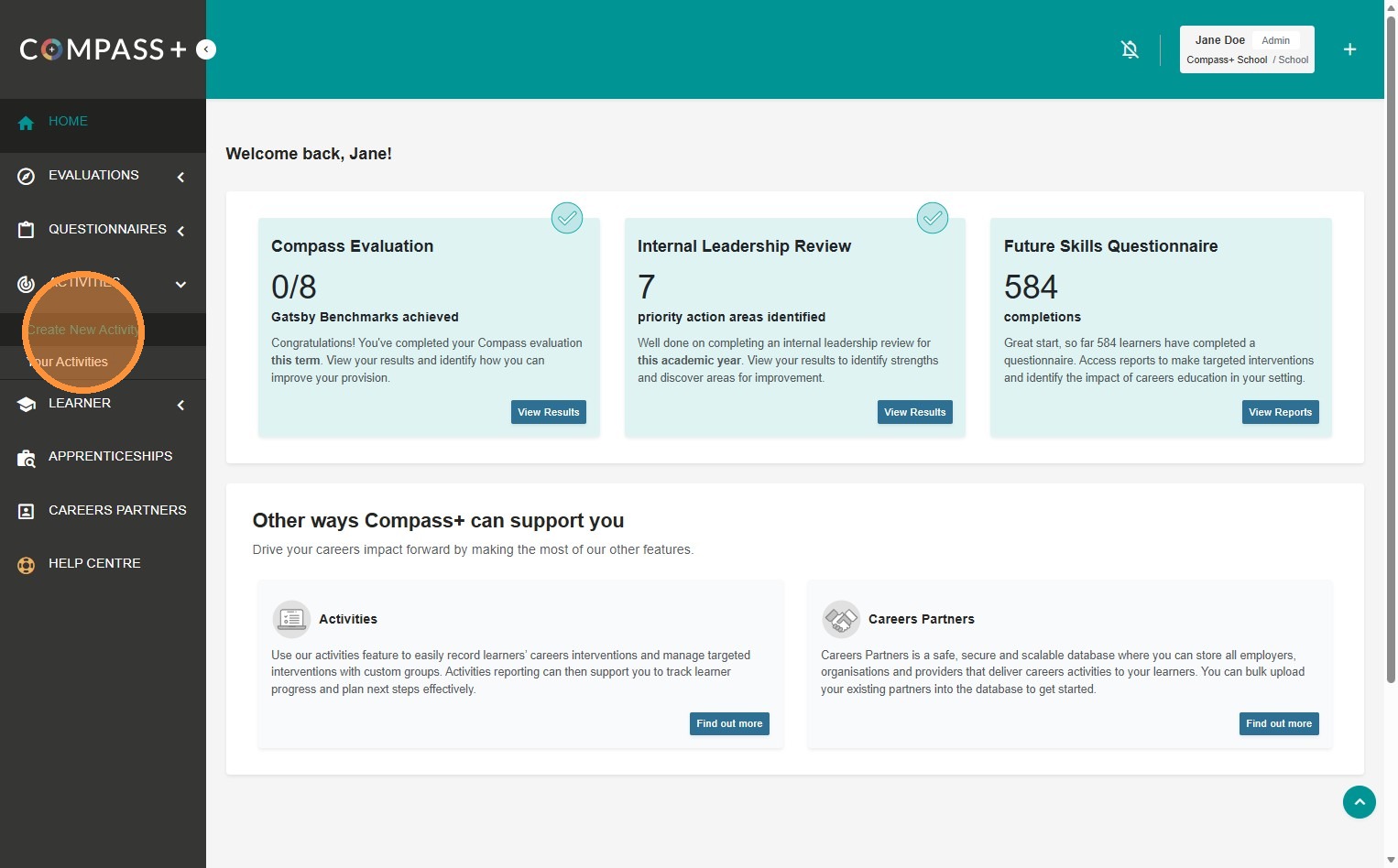Image resolution: width=1398 pixels, height=868 pixels.
Task: Click the Learner graduation cap icon
Action: click(x=26, y=405)
